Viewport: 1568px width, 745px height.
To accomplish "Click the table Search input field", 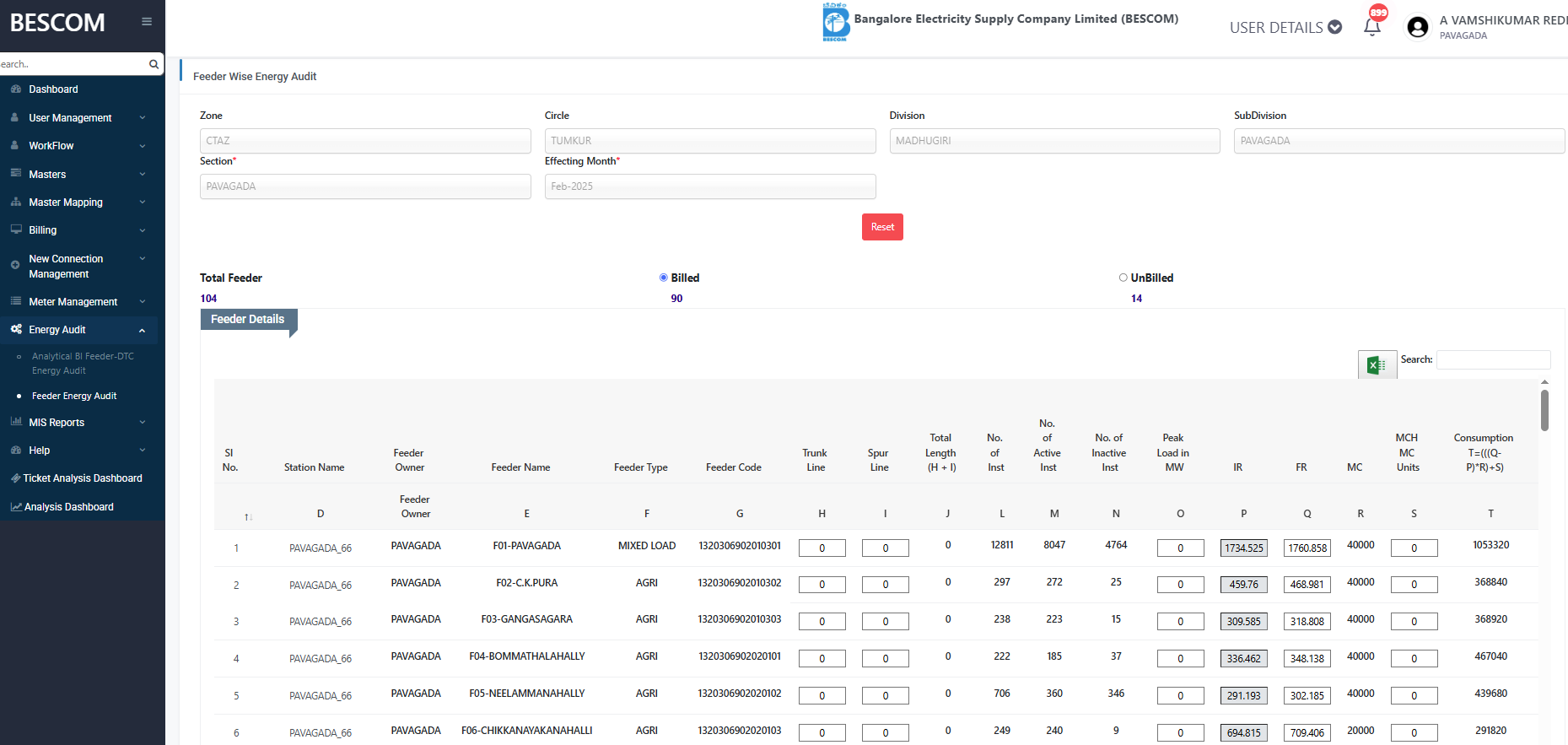I will [1494, 359].
